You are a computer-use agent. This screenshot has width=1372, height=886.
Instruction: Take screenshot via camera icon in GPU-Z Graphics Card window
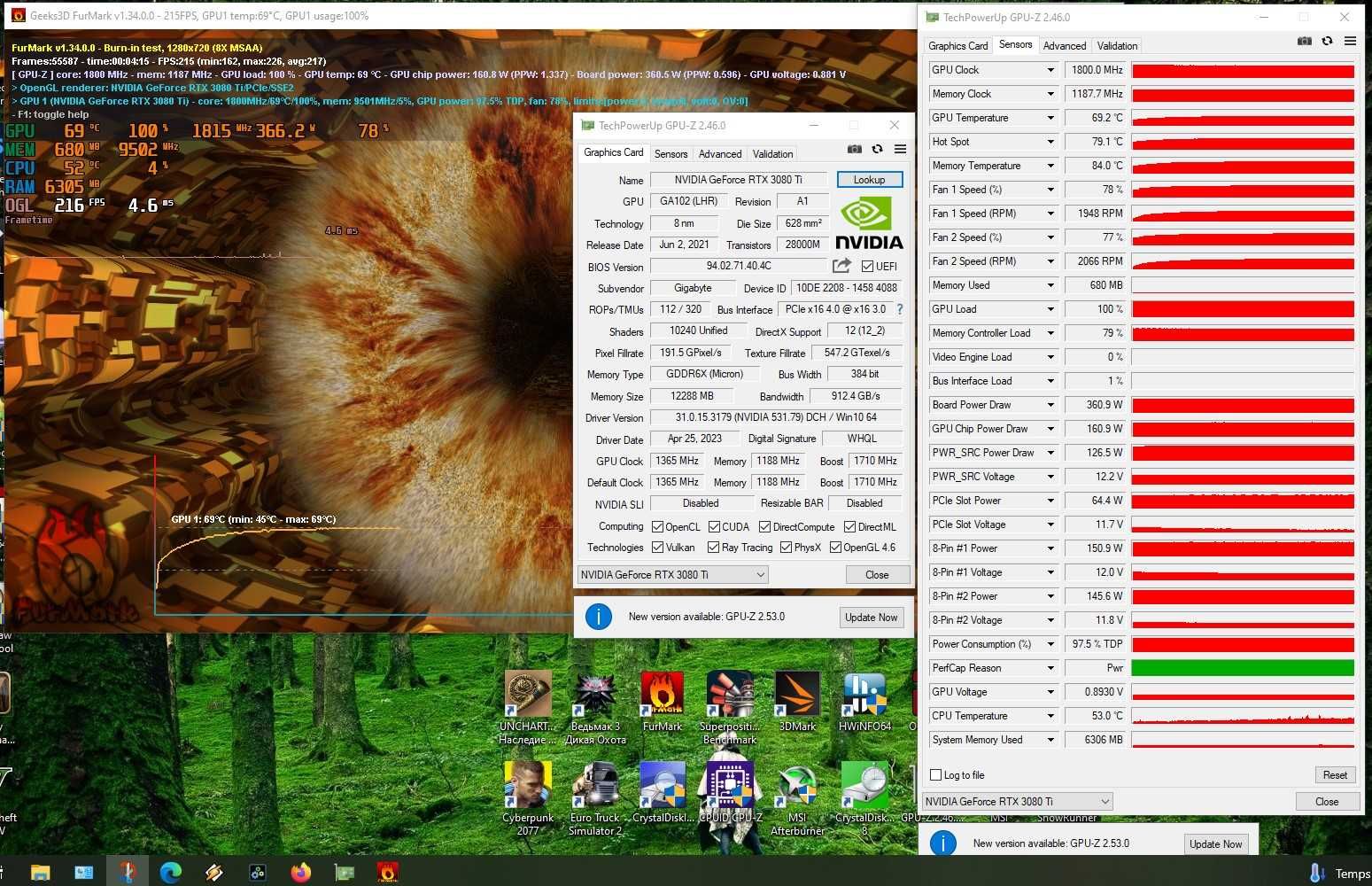point(854,150)
